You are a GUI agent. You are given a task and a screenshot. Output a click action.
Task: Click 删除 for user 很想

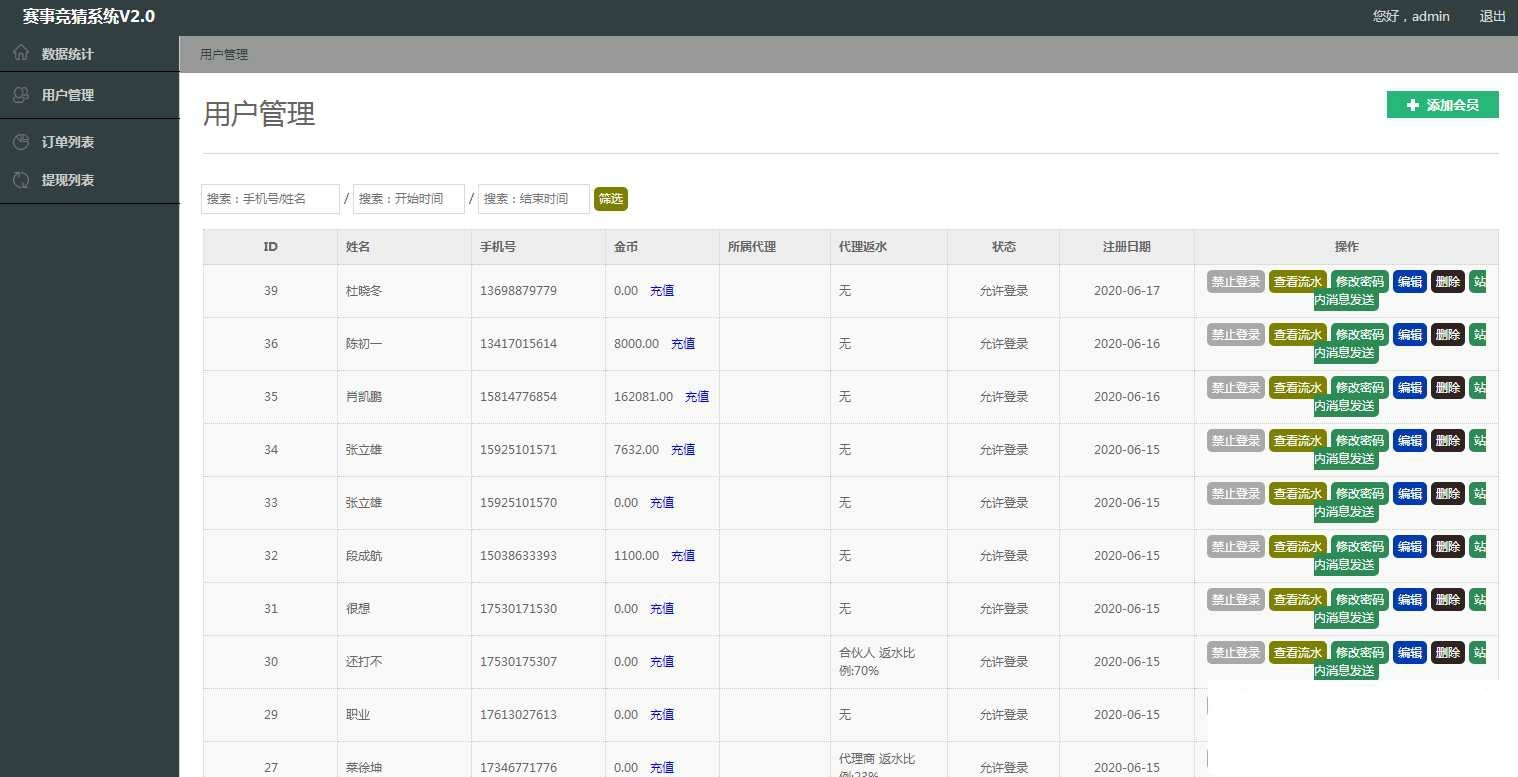coord(1447,600)
